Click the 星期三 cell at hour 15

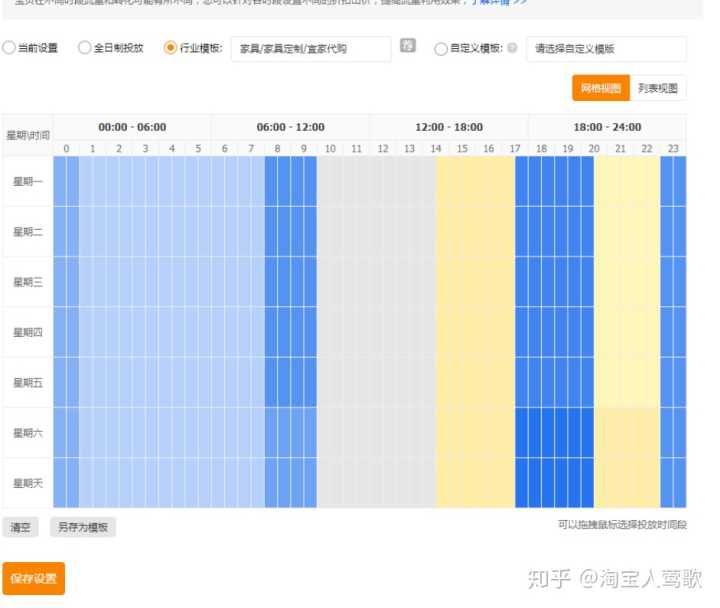point(462,282)
